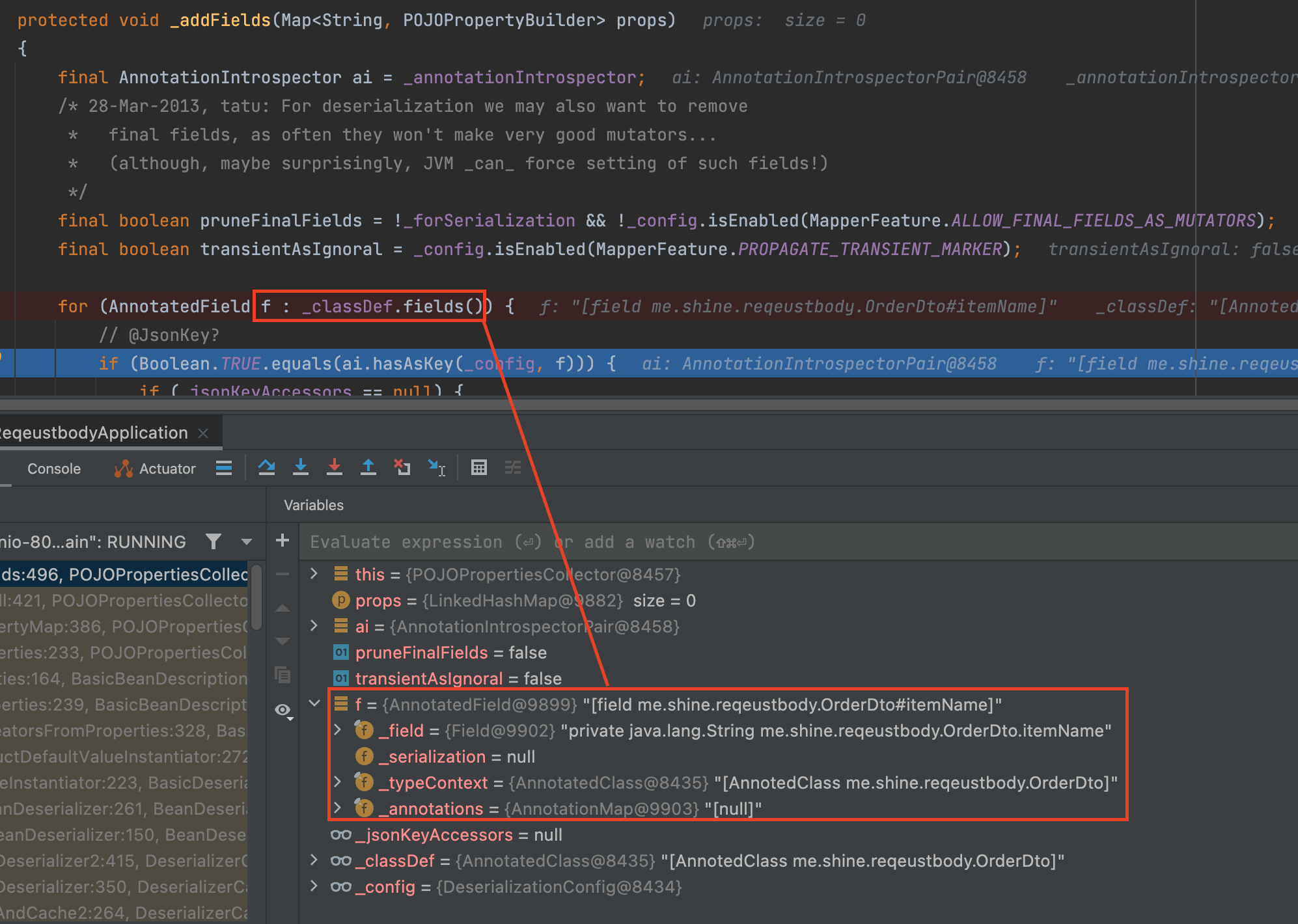Click Force Step Into red arrow
This screenshot has height=924, width=1298.
[x=334, y=467]
